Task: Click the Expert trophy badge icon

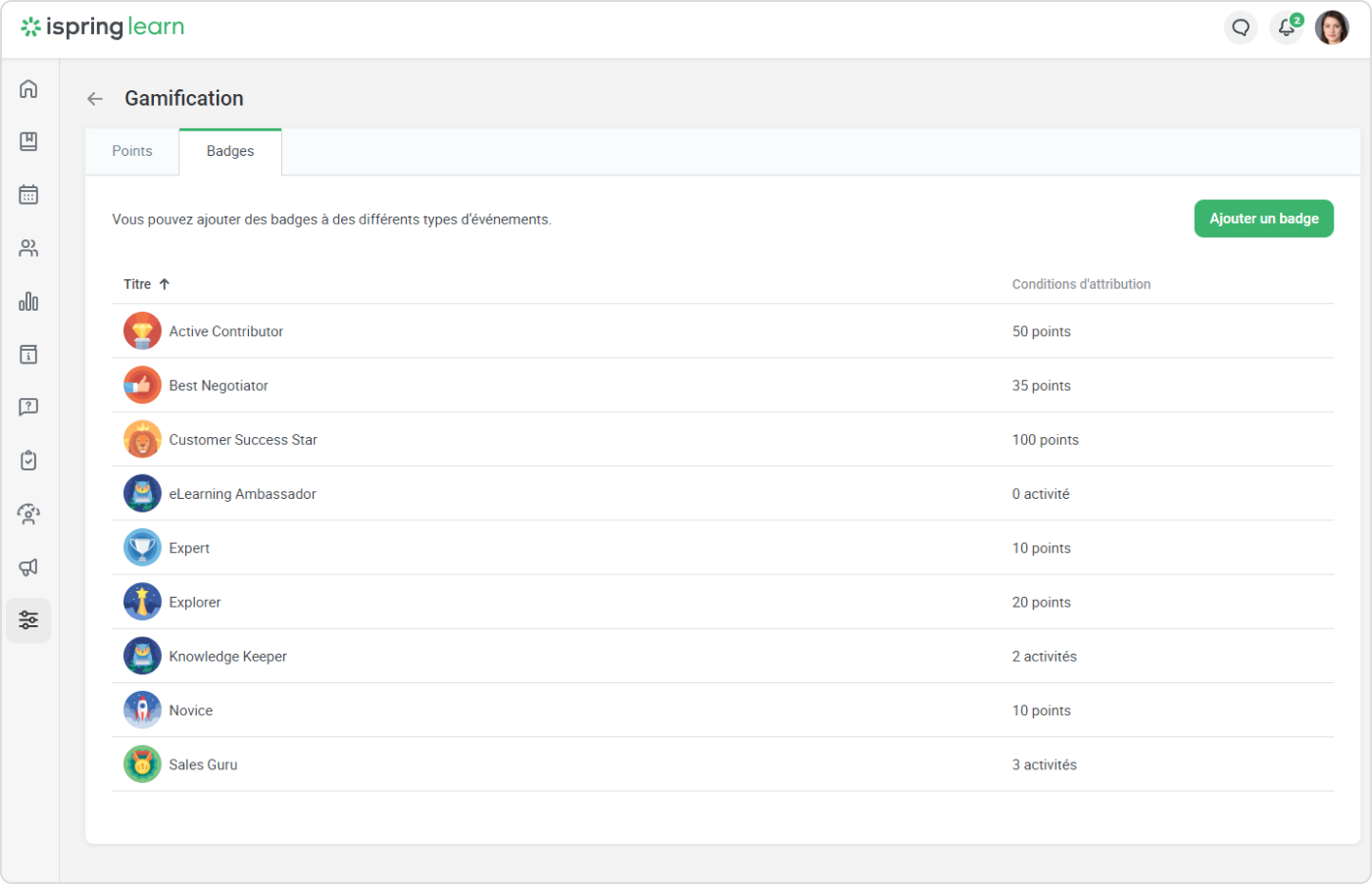Action: tap(142, 548)
